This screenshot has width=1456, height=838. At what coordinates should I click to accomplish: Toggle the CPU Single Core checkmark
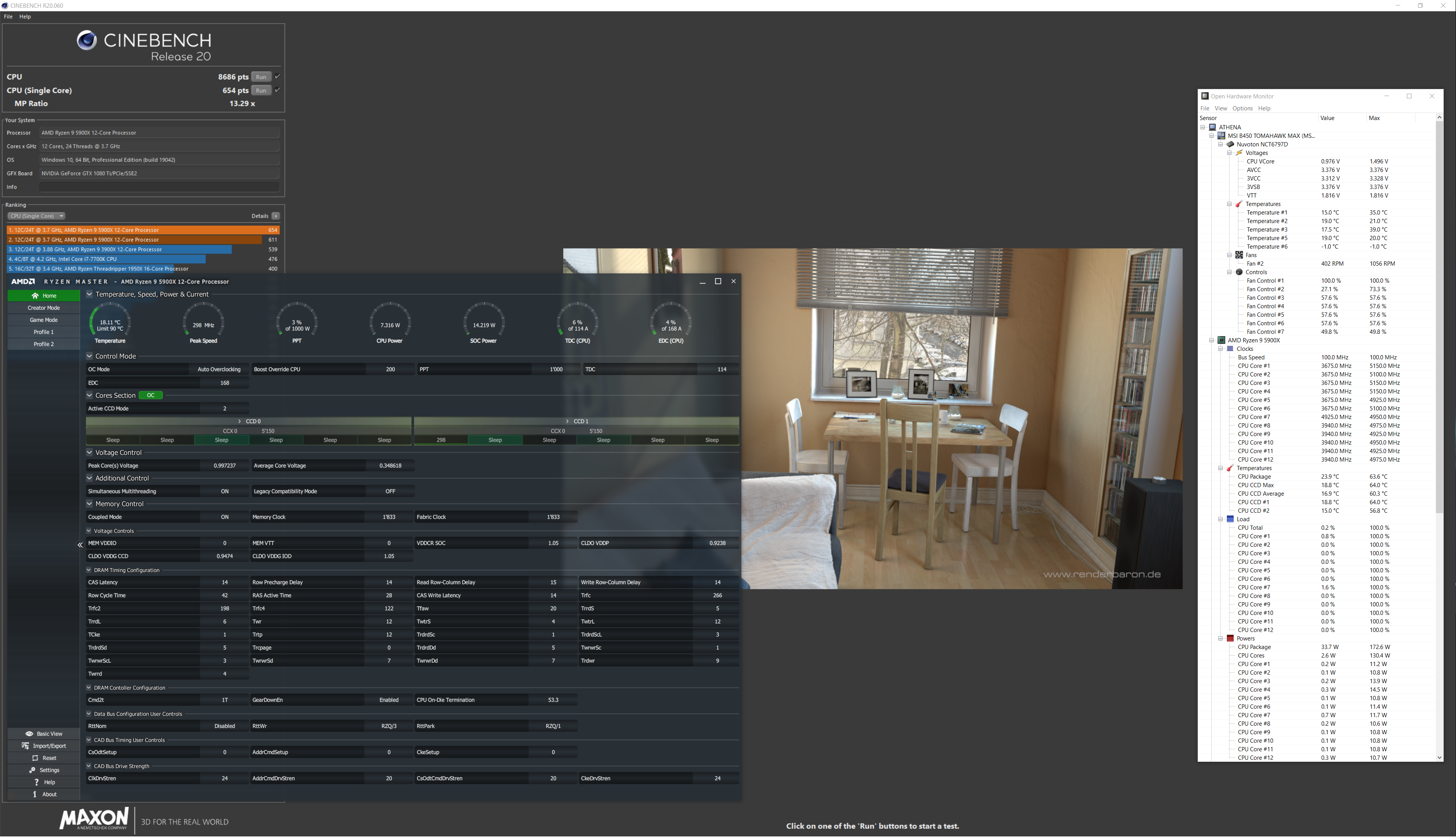278,90
